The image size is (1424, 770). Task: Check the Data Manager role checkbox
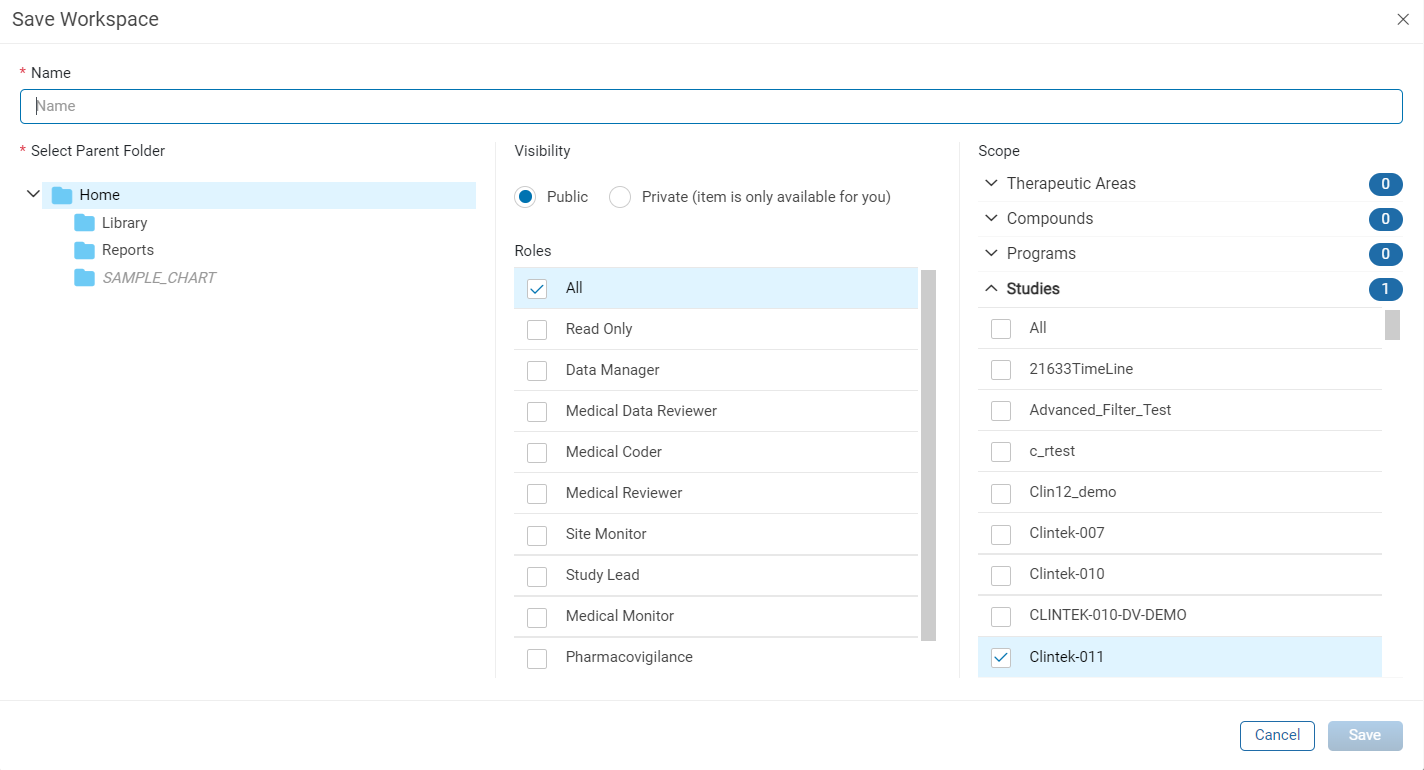point(537,370)
